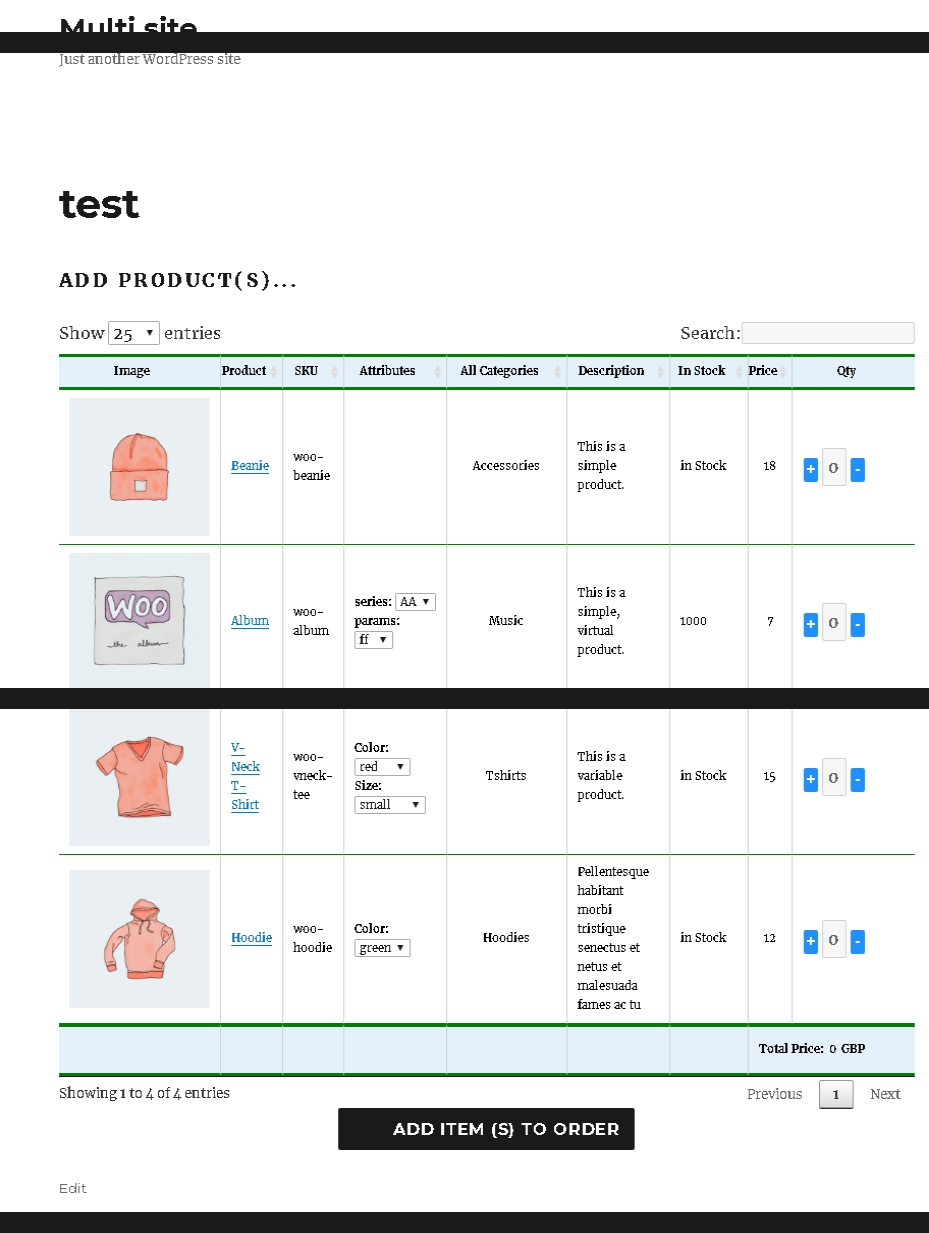Open the V-Neck T-Shirt product link

tap(245, 776)
